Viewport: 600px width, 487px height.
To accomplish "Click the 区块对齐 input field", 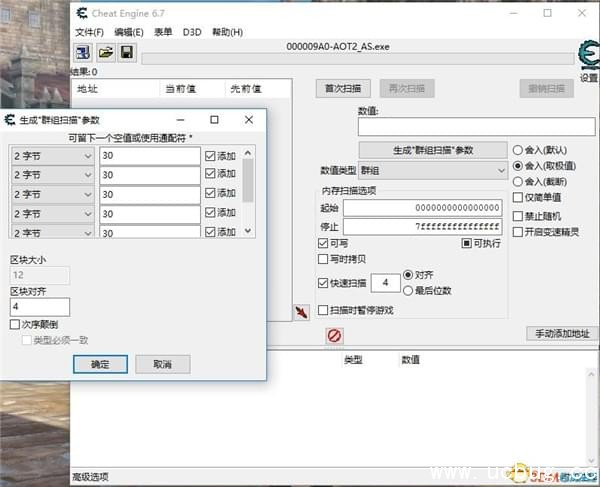I will click(40, 307).
